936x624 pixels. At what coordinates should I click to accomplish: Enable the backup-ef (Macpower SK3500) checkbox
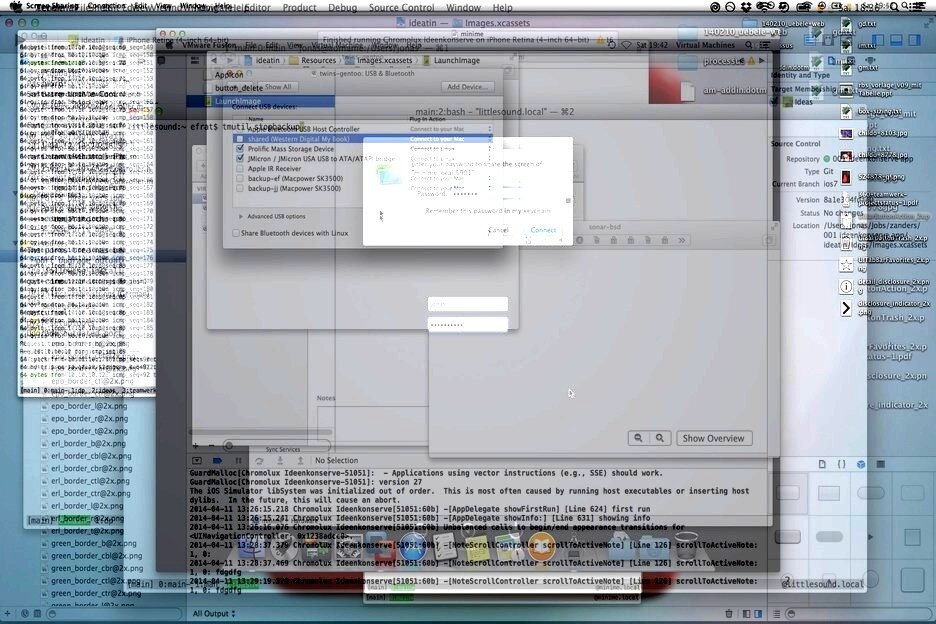click(x=240, y=179)
